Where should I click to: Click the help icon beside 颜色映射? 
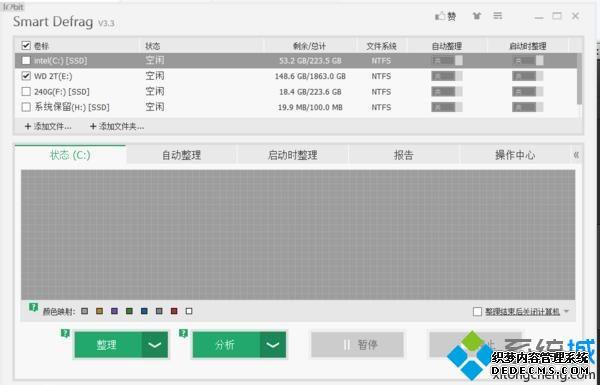(33, 307)
